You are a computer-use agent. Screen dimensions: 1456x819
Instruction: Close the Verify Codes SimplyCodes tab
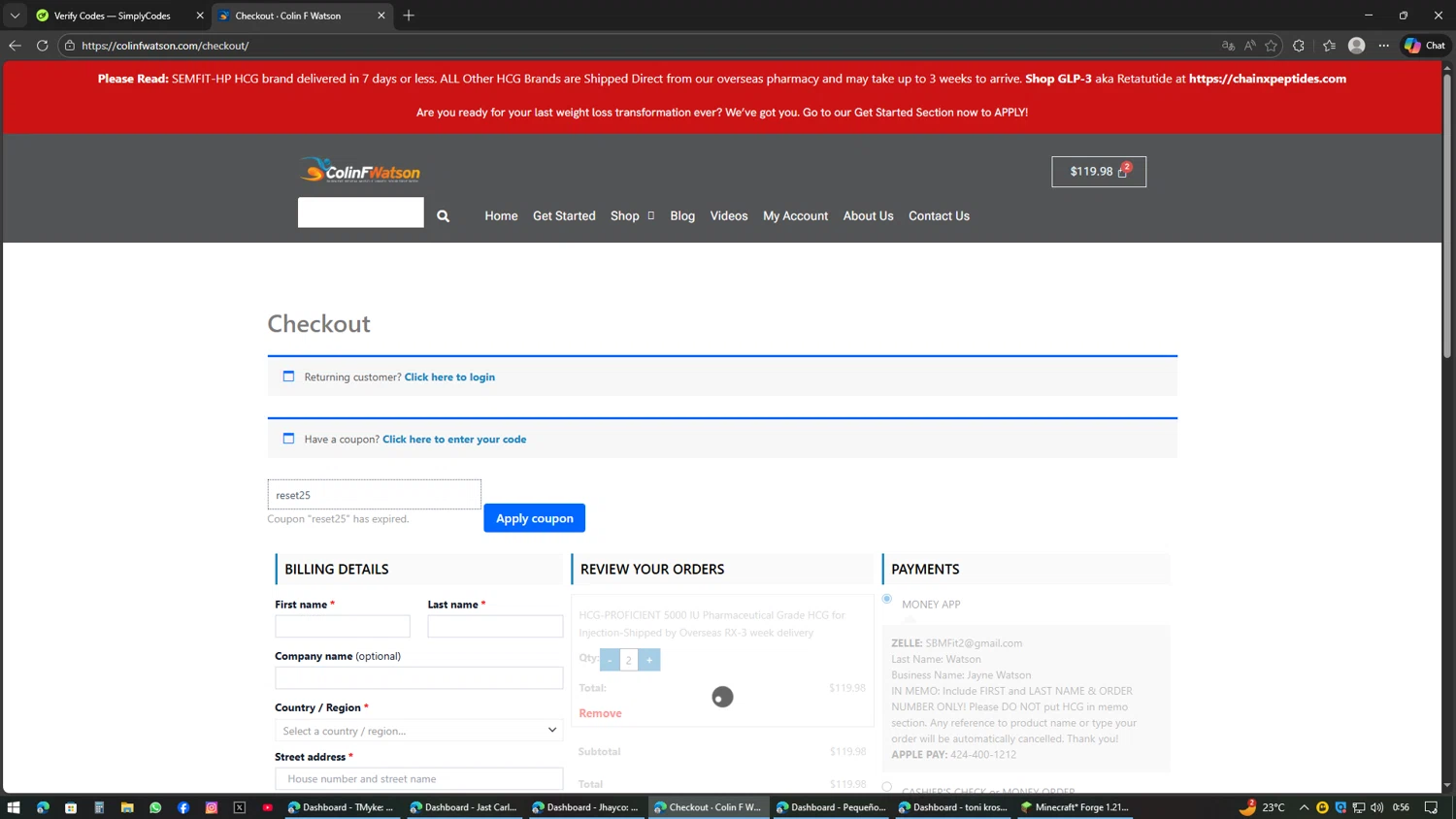click(200, 16)
